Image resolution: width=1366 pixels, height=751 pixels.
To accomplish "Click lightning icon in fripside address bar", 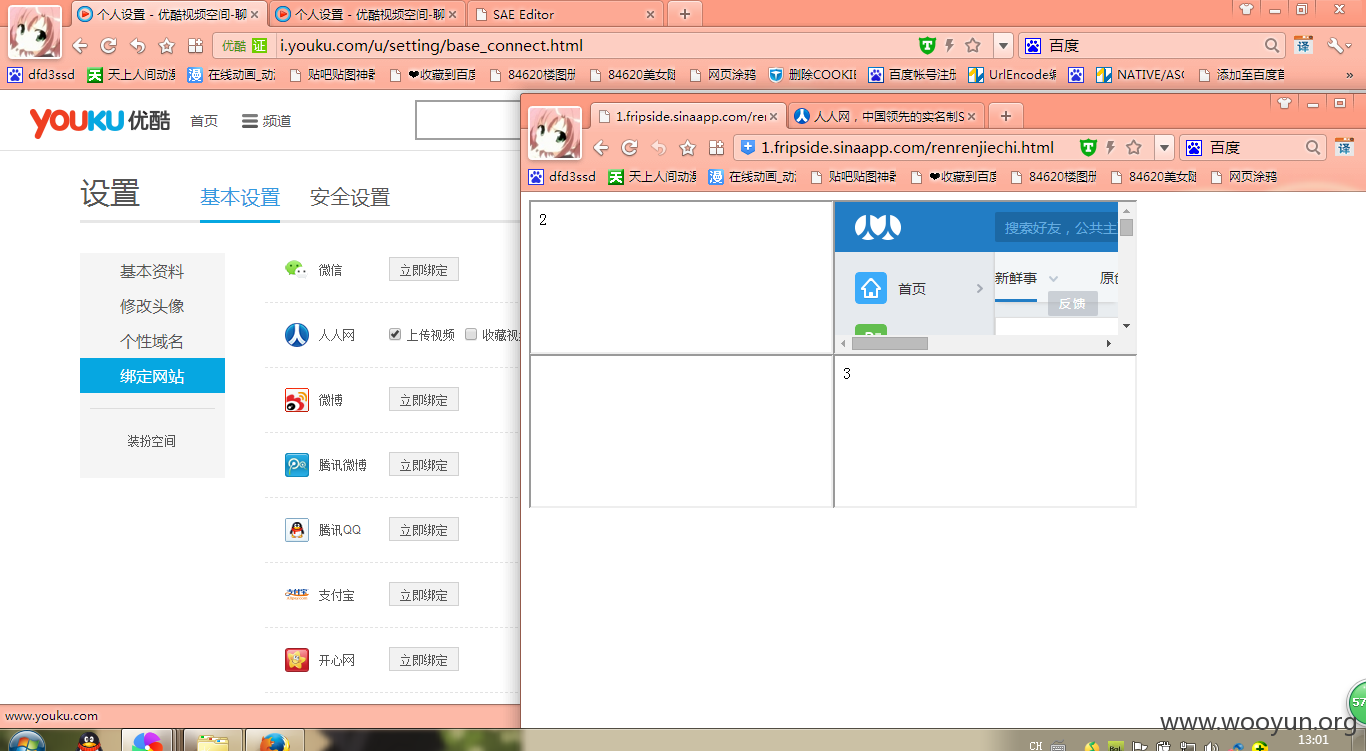I will [1111, 147].
